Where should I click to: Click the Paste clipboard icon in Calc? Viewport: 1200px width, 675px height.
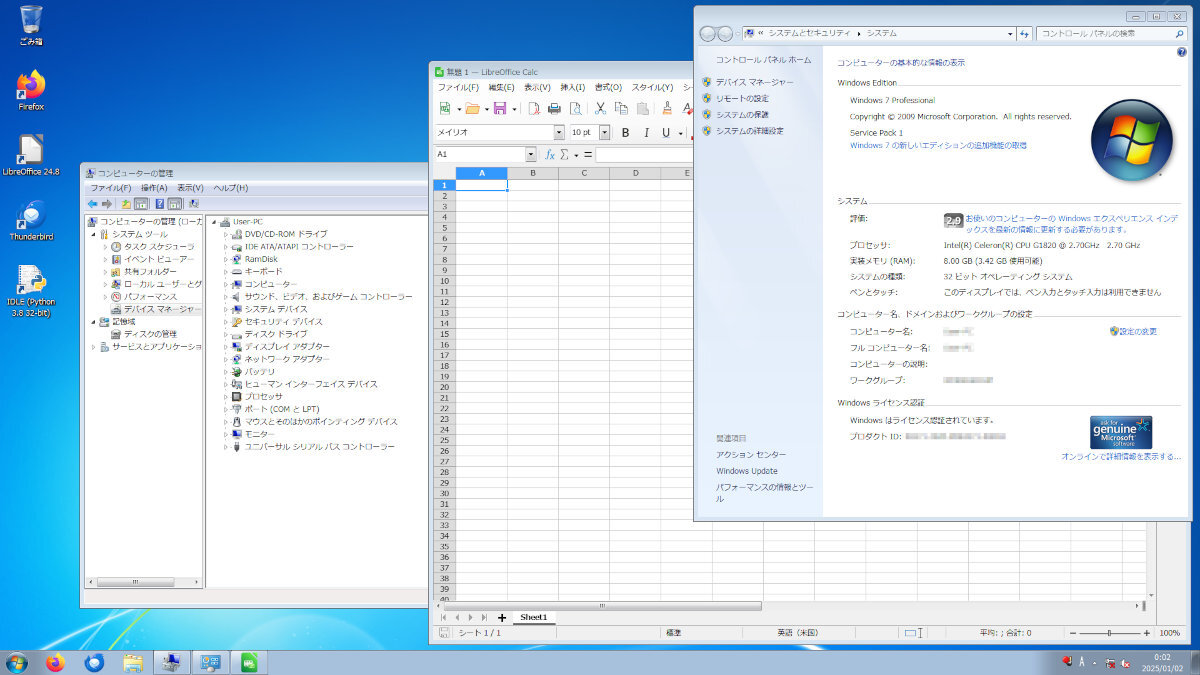(642, 108)
